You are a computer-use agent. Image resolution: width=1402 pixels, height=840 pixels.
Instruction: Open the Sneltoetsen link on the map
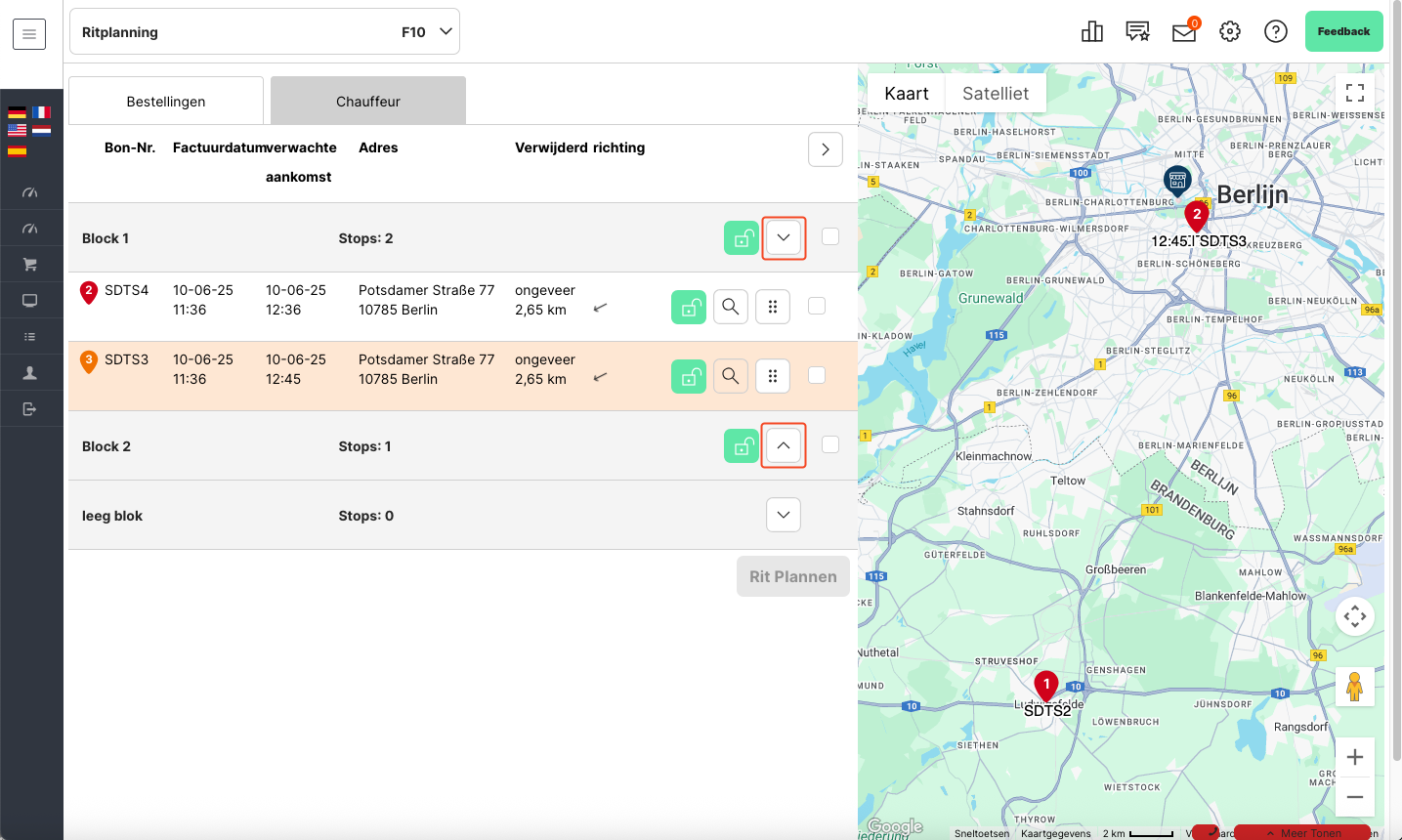click(x=982, y=833)
